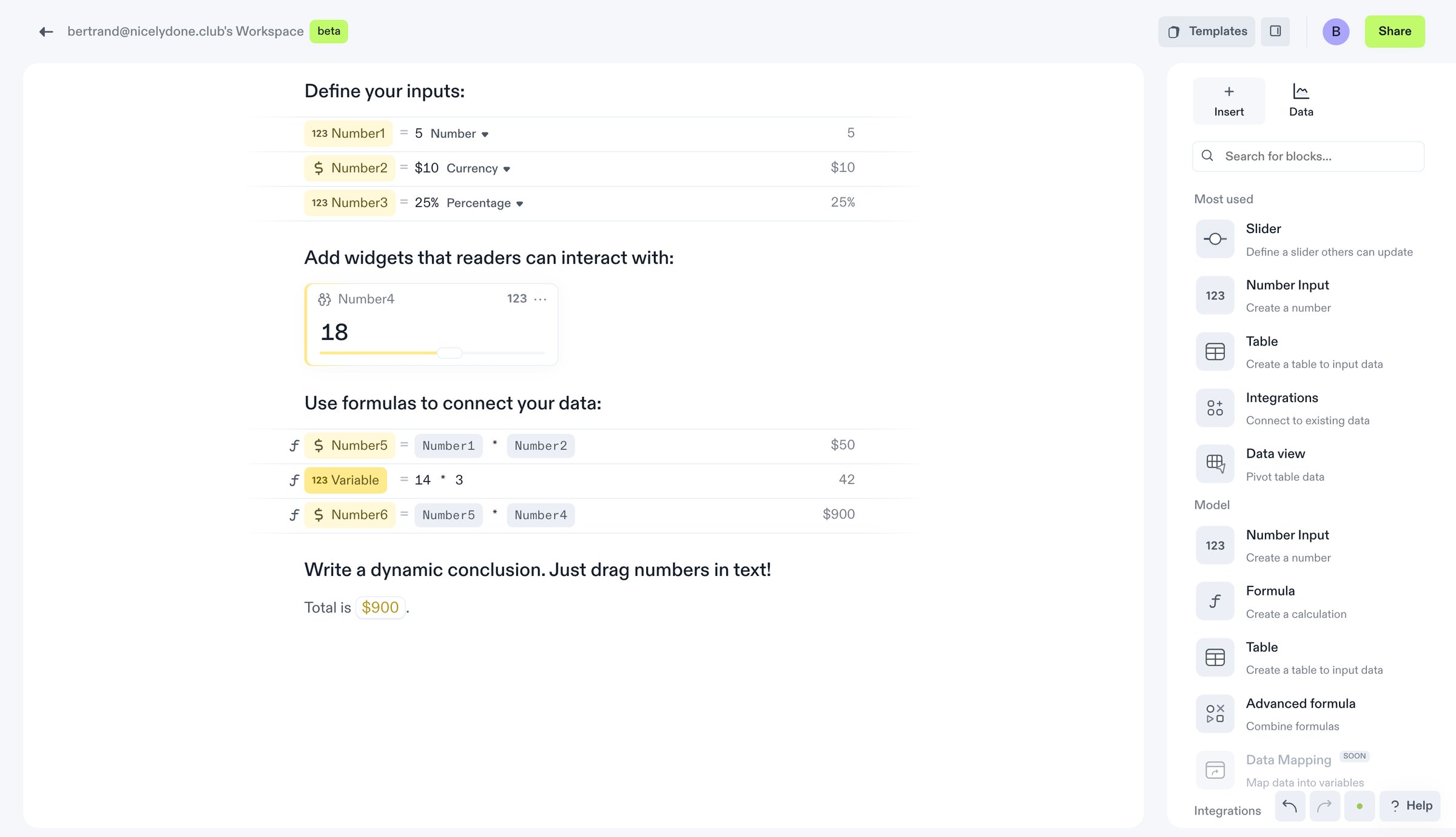Click the Search for blocks field
The width and height of the screenshot is (1456, 837).
[x=1308, y=156]
